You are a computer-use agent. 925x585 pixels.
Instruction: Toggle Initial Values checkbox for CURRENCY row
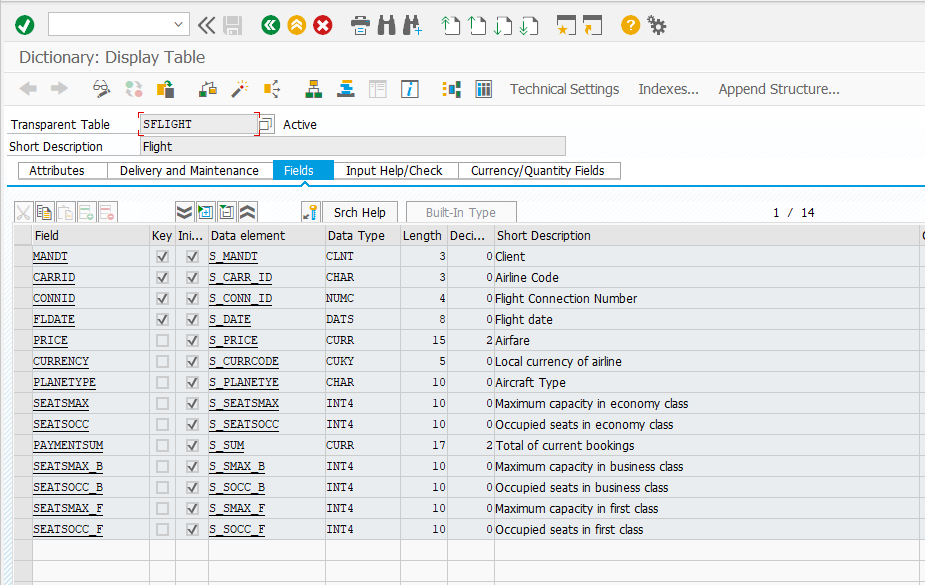pyautogui.click(x=192, y=362)
